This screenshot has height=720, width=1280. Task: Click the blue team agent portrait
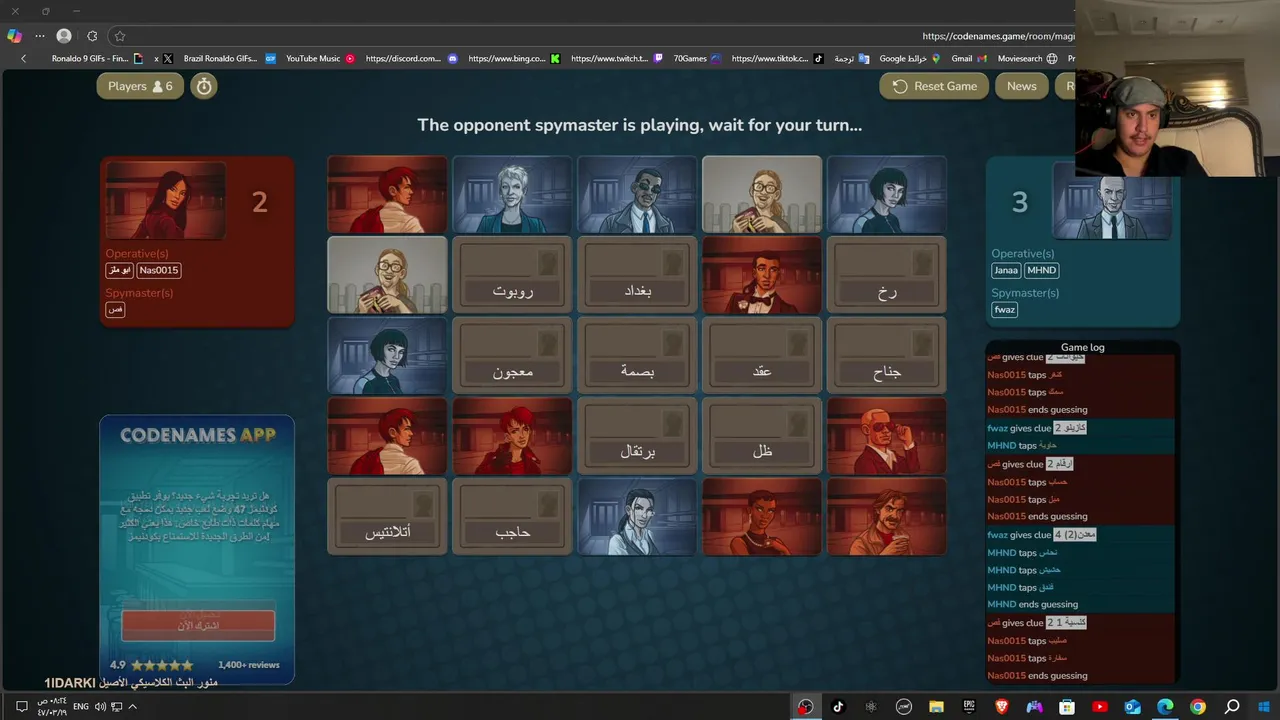pyautogui.click(x=1111, y=200)
